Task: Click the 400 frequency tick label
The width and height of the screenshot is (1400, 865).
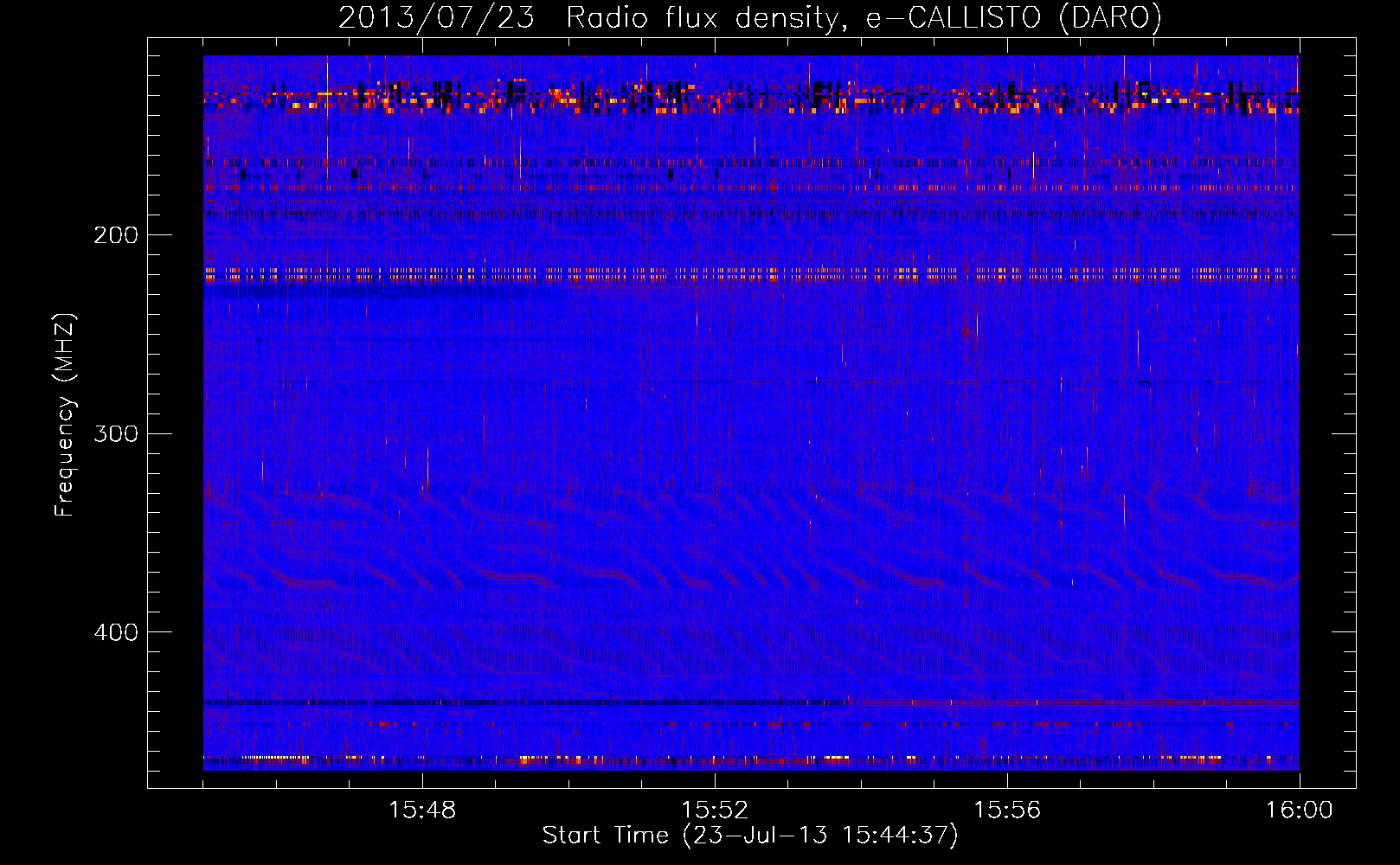Action: (x=116, y=632)
